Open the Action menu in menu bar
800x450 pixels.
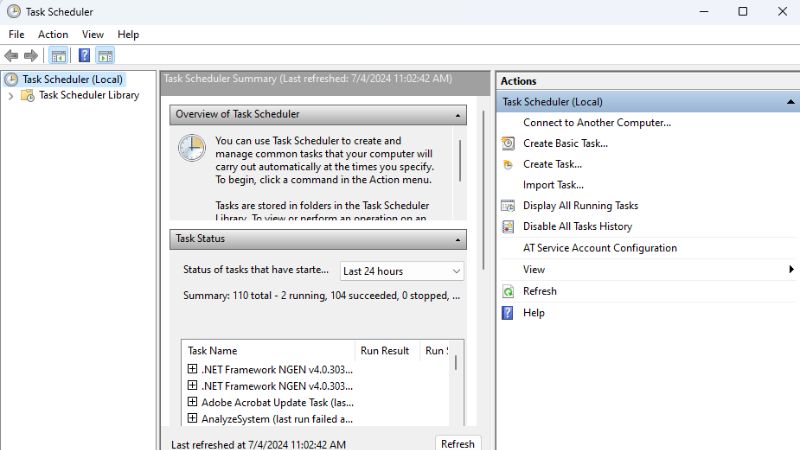coord(53,34)
